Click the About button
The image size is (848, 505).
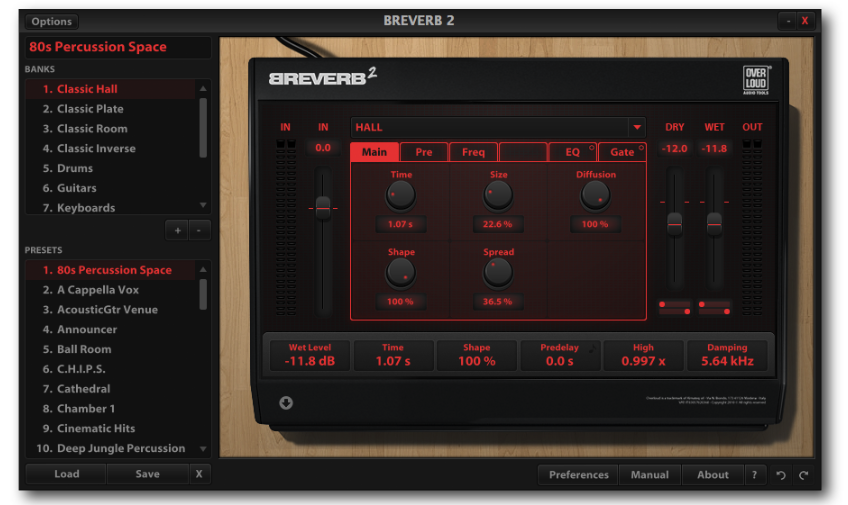point(713,475)
